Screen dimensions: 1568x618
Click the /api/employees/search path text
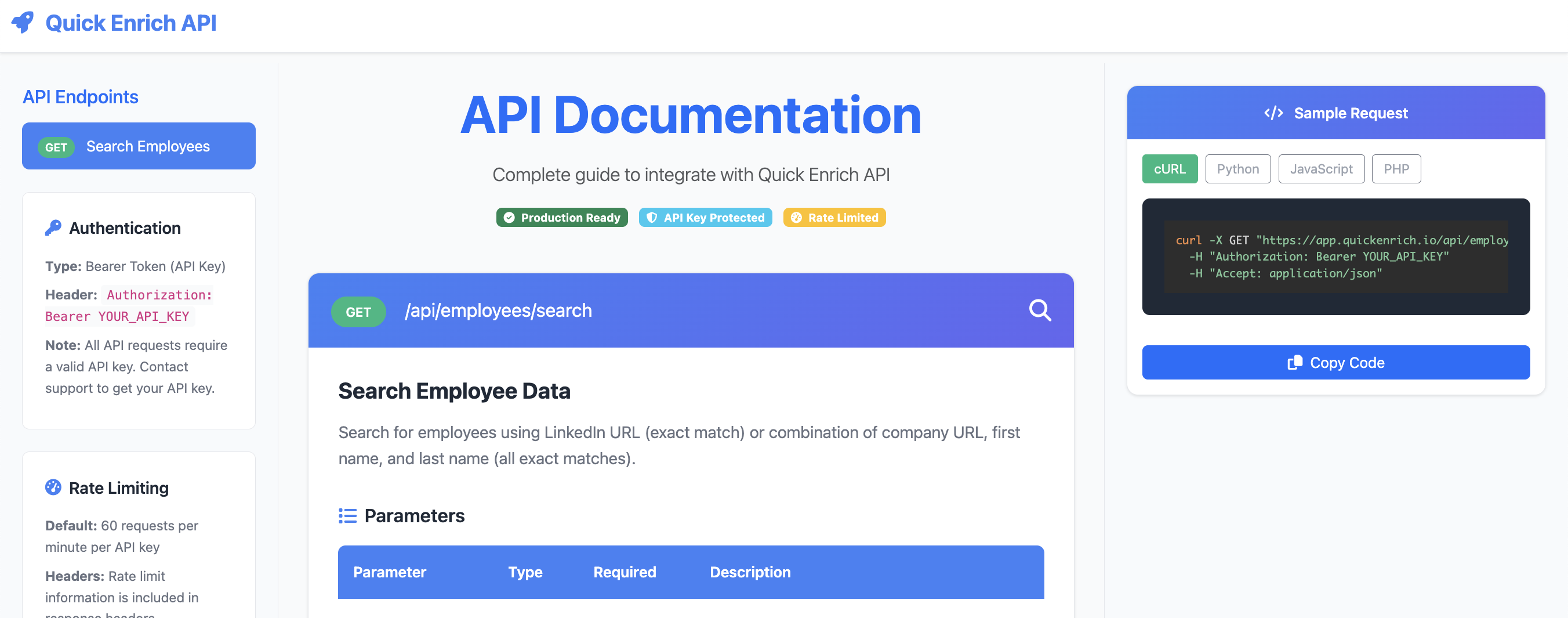(498, 310)
